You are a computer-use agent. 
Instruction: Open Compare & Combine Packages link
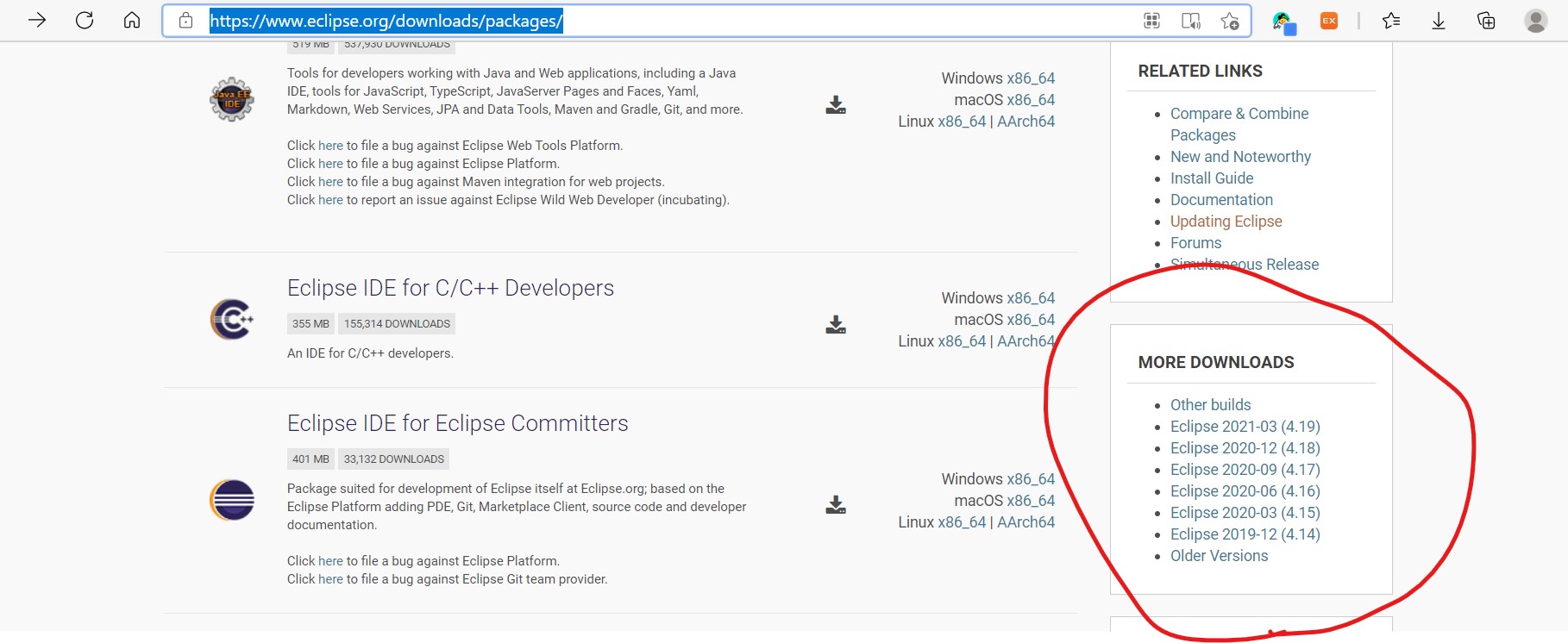1239,124
